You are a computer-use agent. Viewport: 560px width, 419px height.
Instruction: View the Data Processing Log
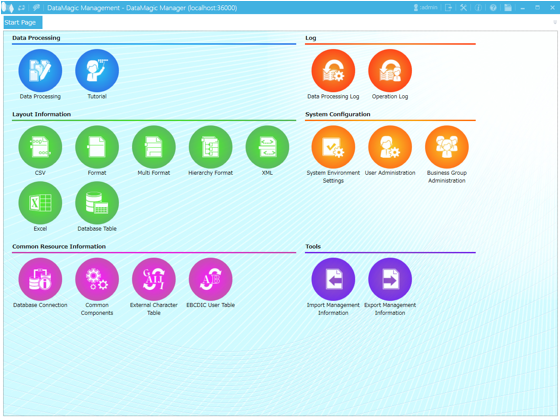333,70
